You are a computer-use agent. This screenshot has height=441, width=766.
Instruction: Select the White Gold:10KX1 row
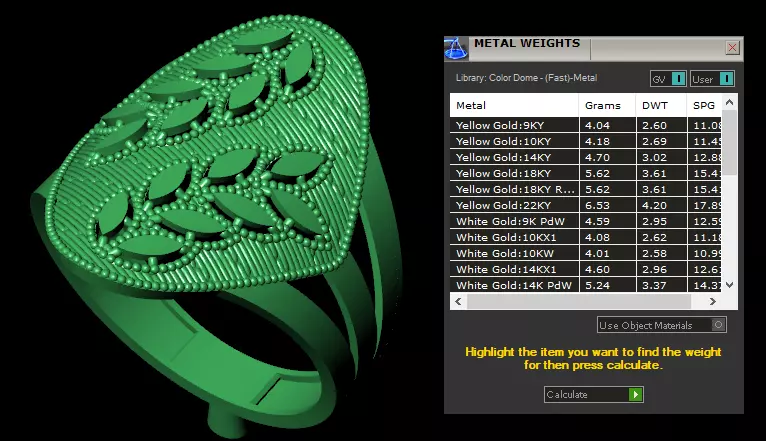(x=585, y=237)
